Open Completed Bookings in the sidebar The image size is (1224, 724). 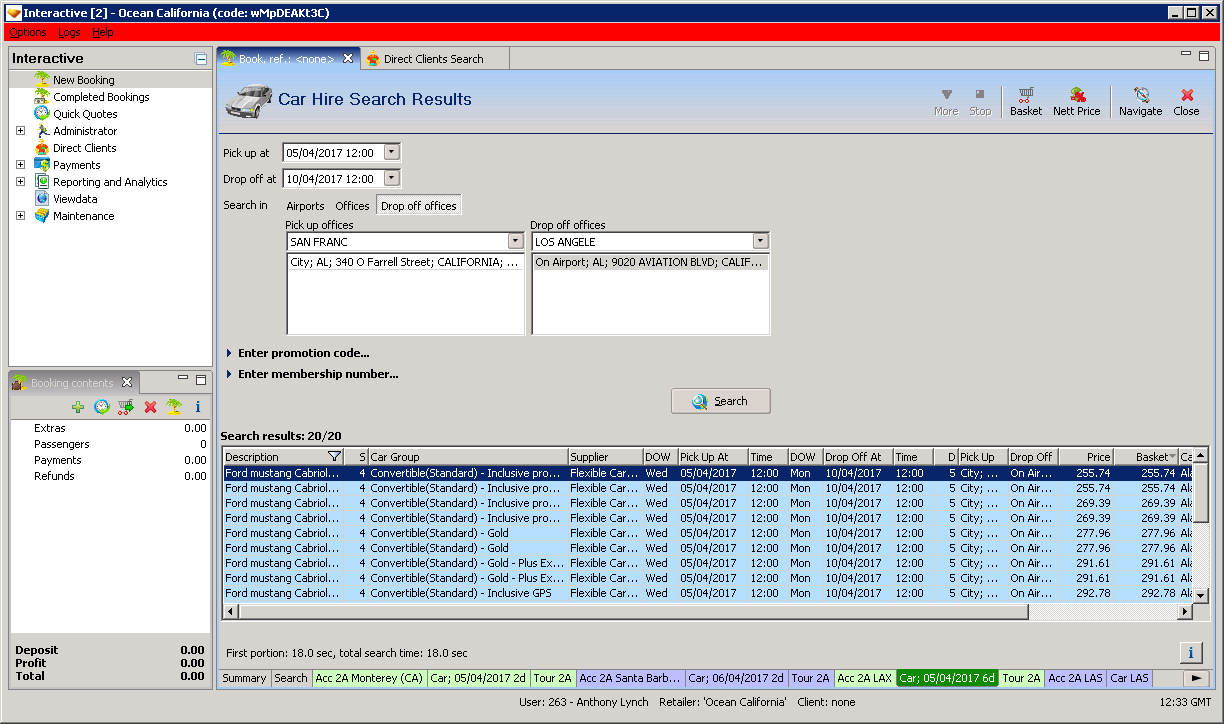click(x=101, y=97)
